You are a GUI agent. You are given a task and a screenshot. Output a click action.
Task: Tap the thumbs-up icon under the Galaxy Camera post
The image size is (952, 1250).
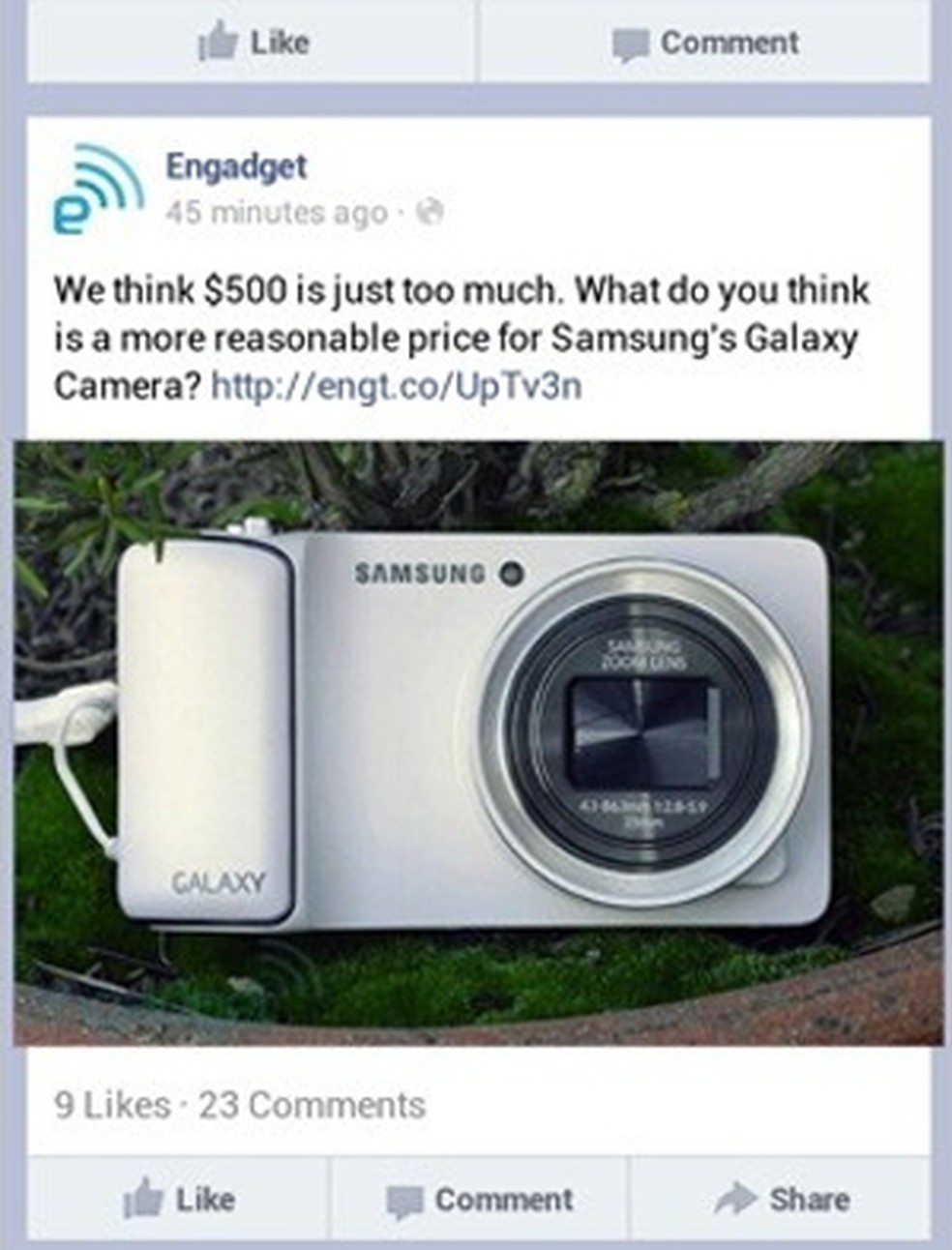[x=143, y=1199]
